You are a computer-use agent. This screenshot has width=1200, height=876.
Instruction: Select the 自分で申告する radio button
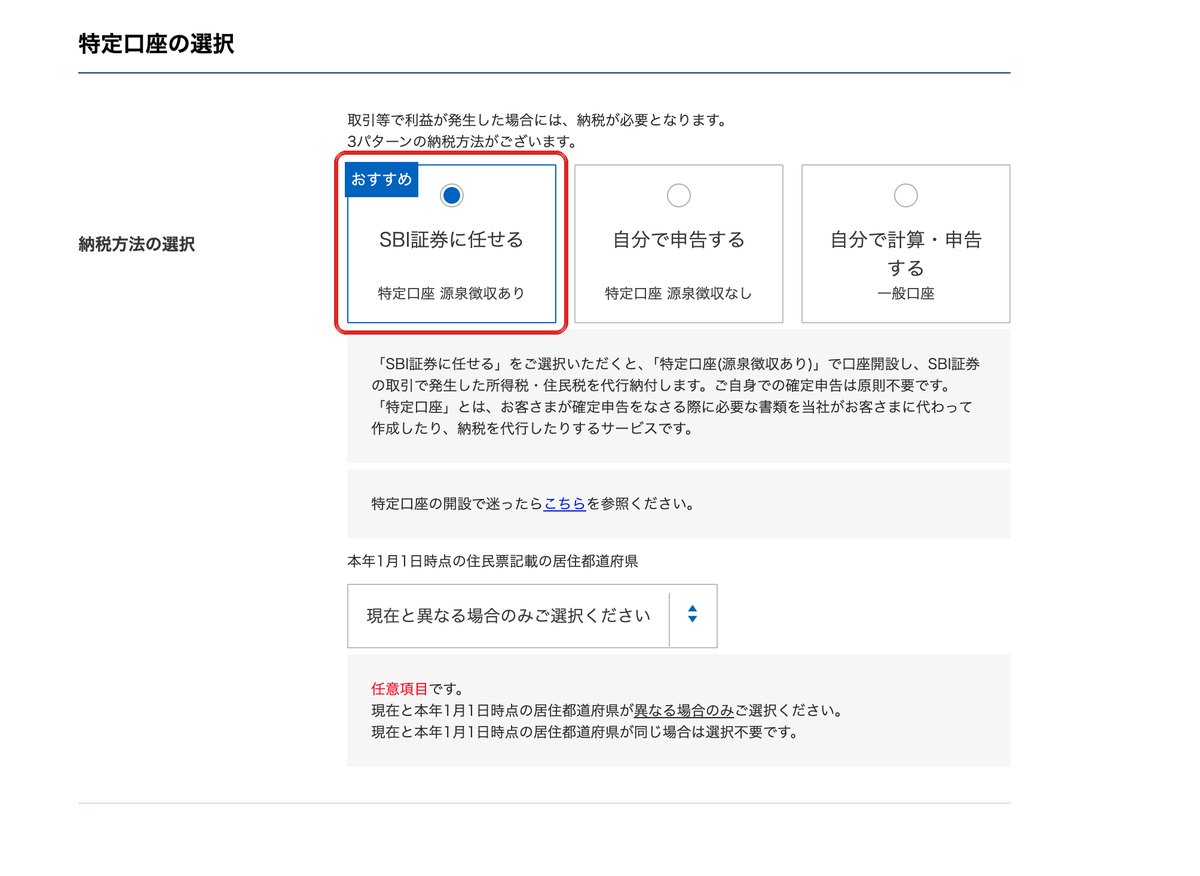pyautogui.click(x=678, y=195)
